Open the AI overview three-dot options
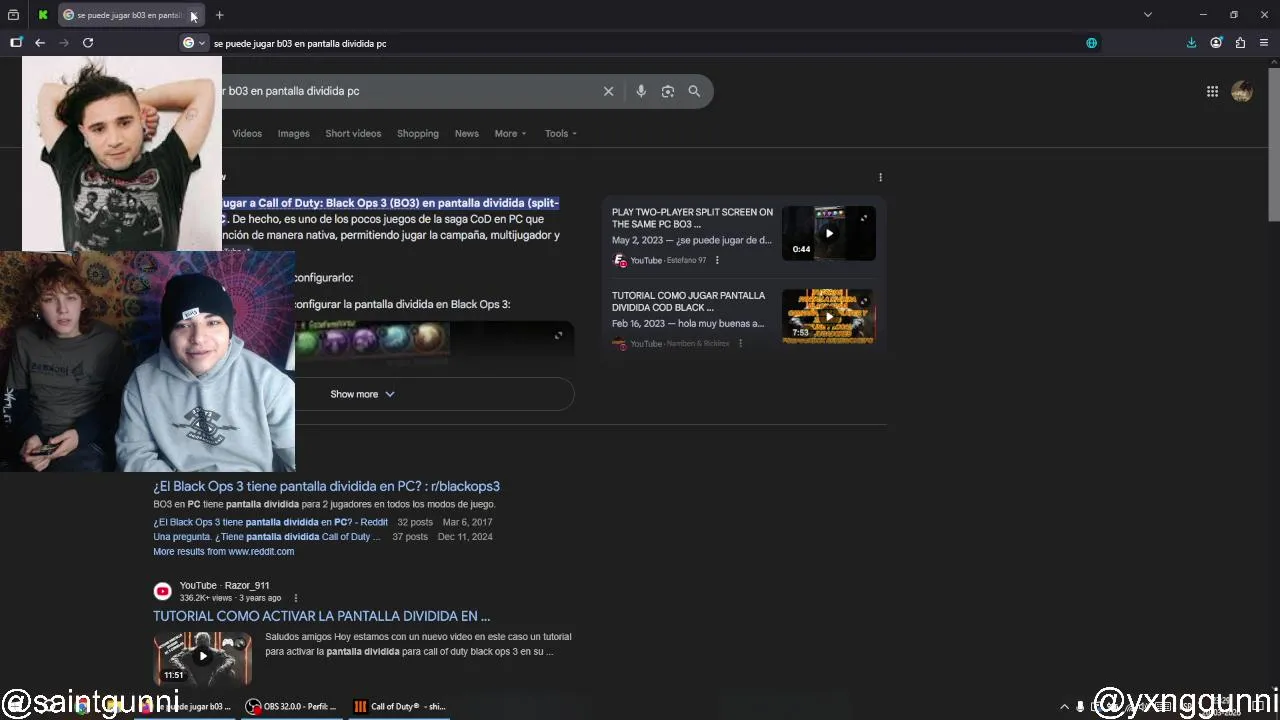Image resolution: width=1280 pixels, height=720 pixels. [880, 177]
